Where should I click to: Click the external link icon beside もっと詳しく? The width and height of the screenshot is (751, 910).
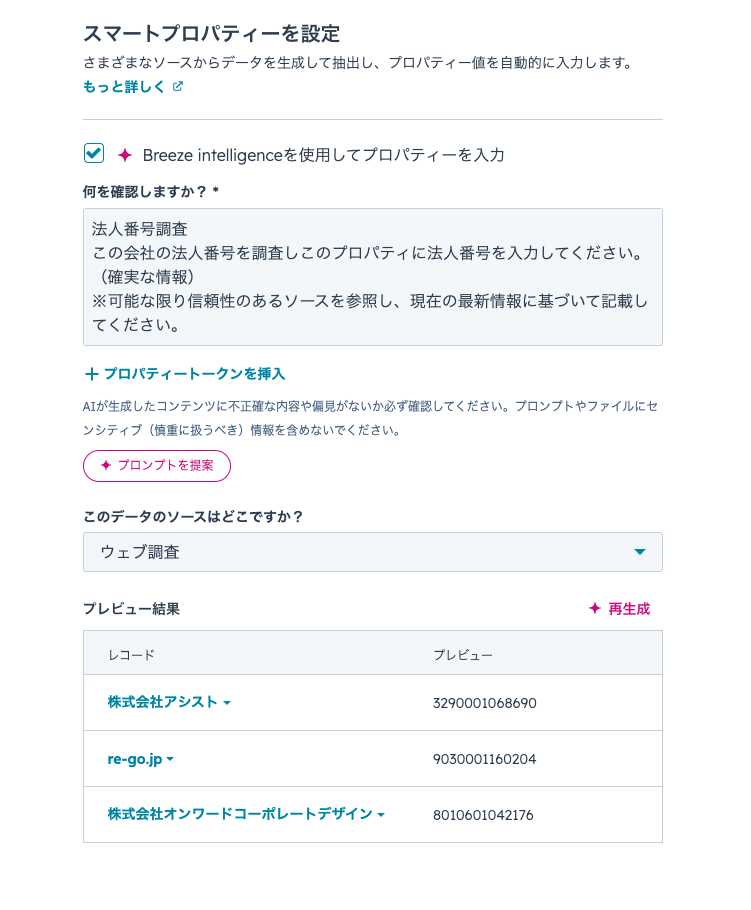click(x=178, y=87)
